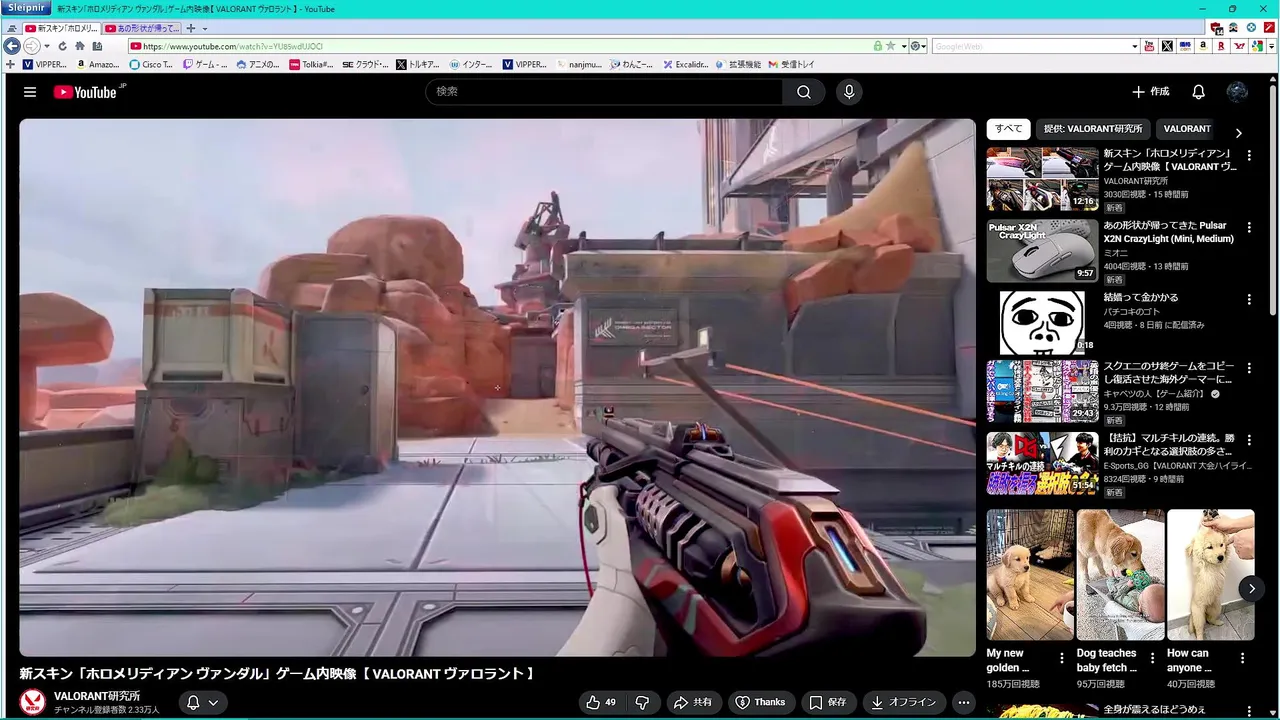The width and height of the screenshot is (1280, 720).
Task: Open the new tab plus button
Action: coord(191,28)
